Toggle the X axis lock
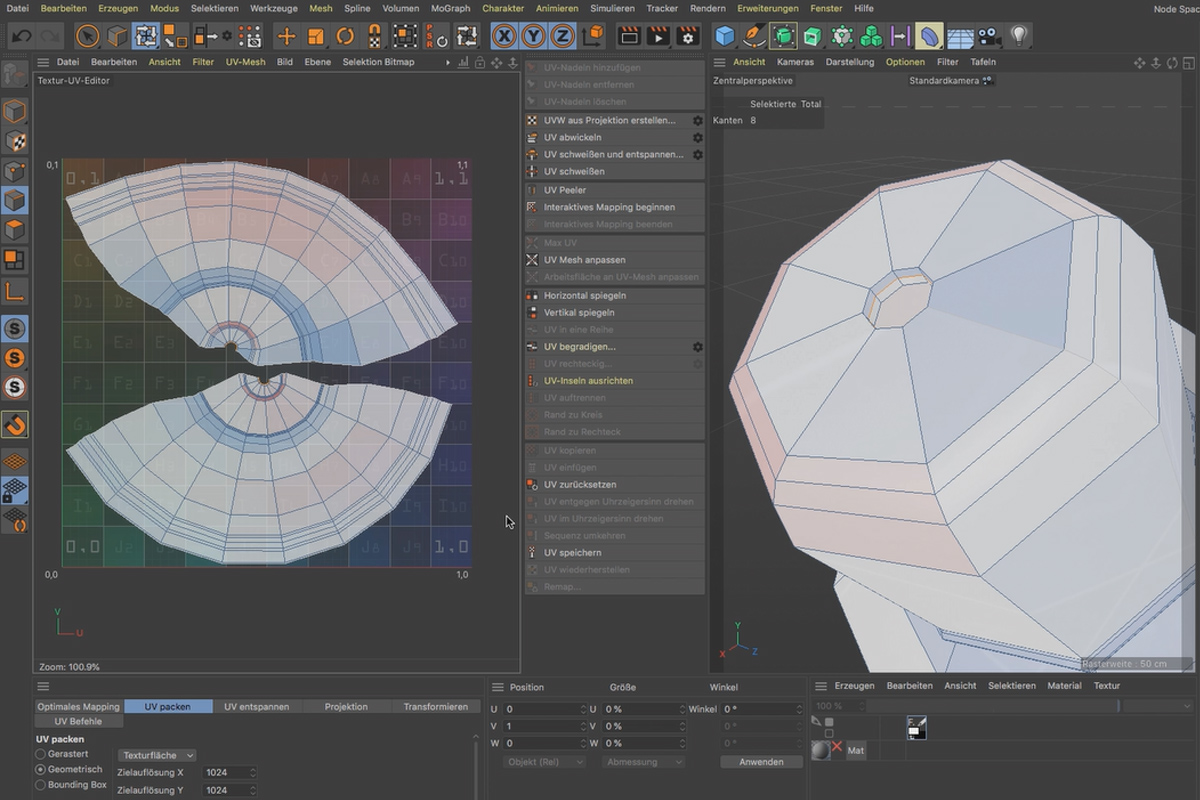Viewport: 1200px width, 800px height. click(x=505, y=36)
